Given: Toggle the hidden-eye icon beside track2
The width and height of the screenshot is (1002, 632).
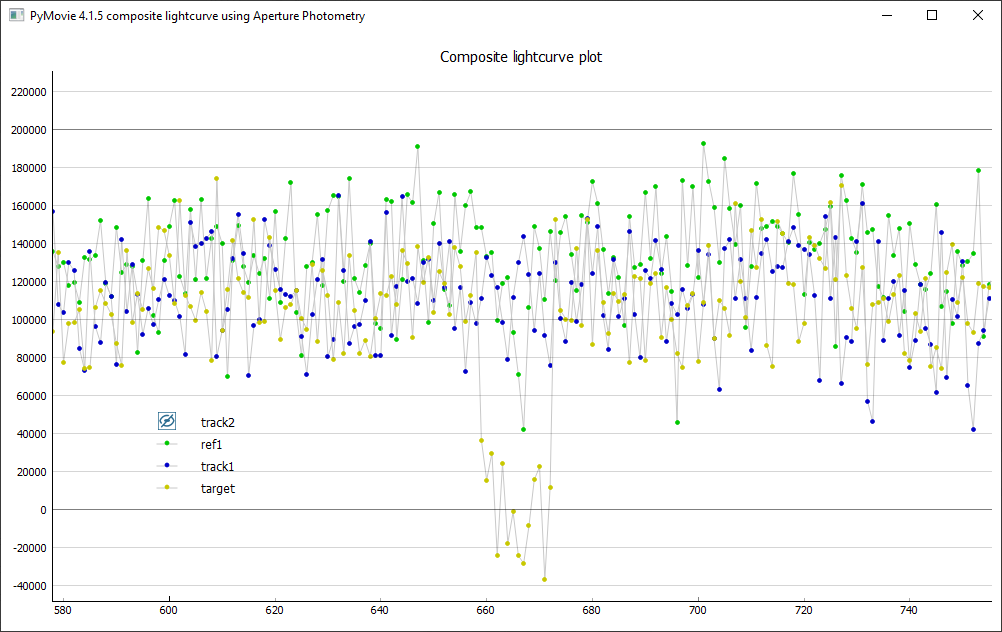Looking at the screenshot, I should point(167,422).
